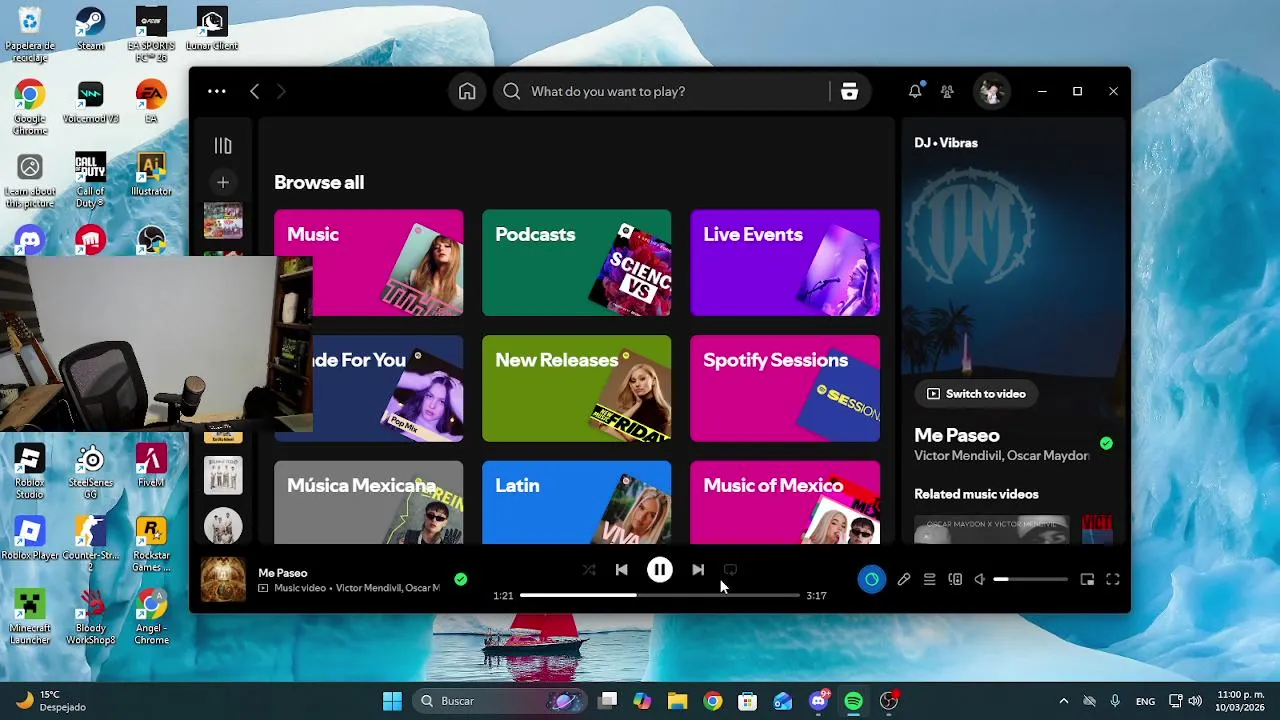The height and width of the screenshot is (720, 1280).
Task: Seek on the song progress bar
Action: pos(660,595)
